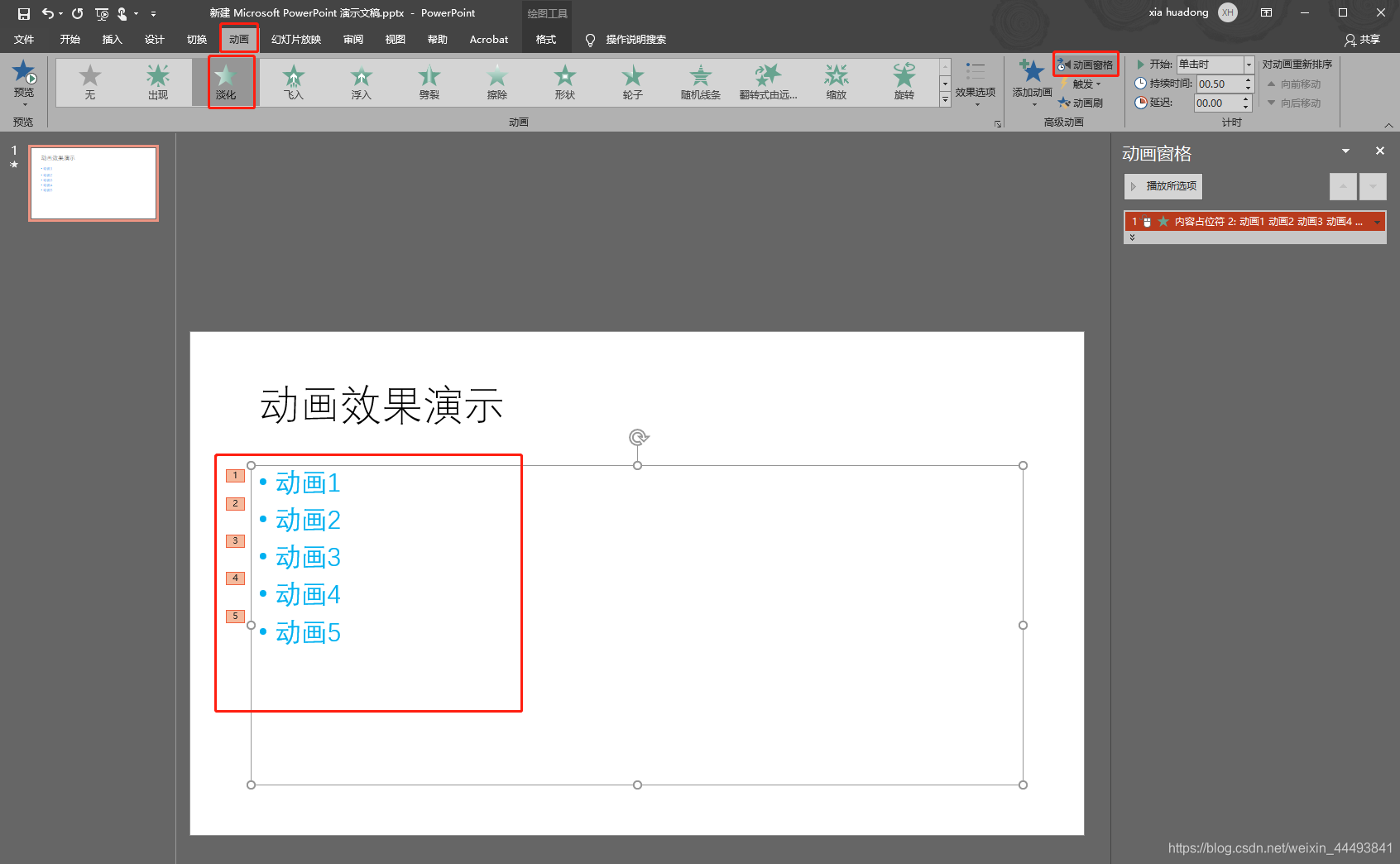This screenshot has width=1400, height=864.
Task: Select the 浮入 float-in animation effect
Action: click(x=362, y=82)
